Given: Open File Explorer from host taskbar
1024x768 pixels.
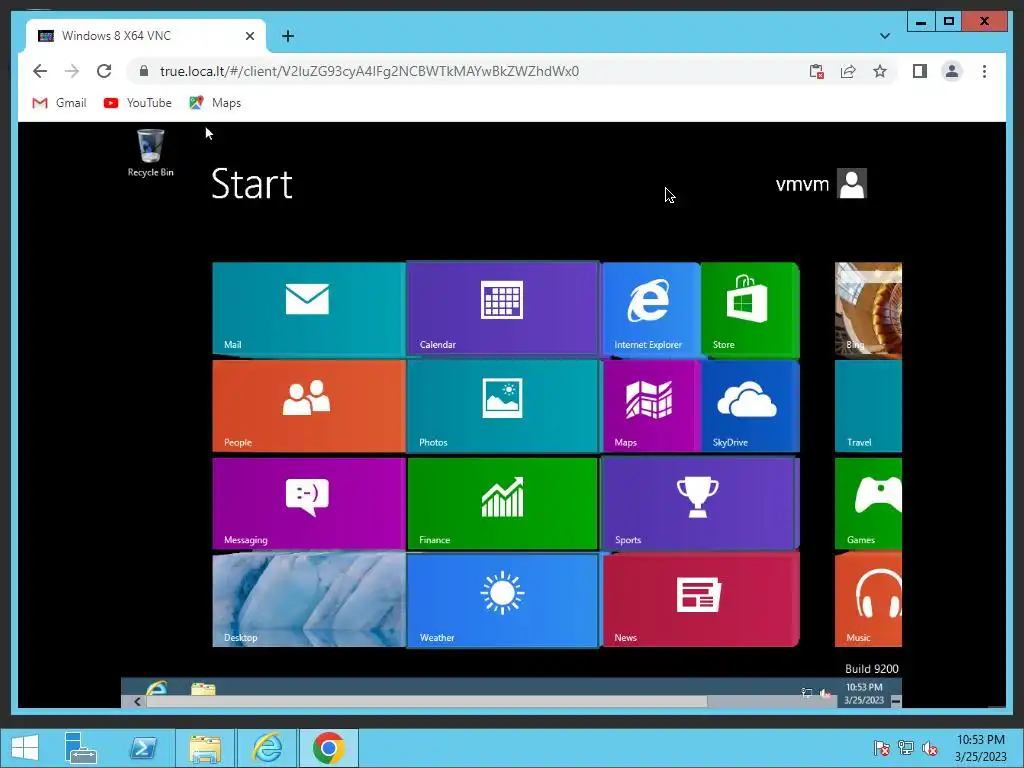Looking at the screenshot, I should coord(204,748).
